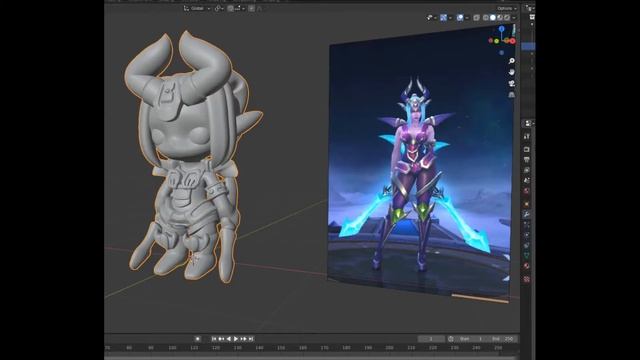Switch perspective/orthographic with grid icon

tap(511, 95)
